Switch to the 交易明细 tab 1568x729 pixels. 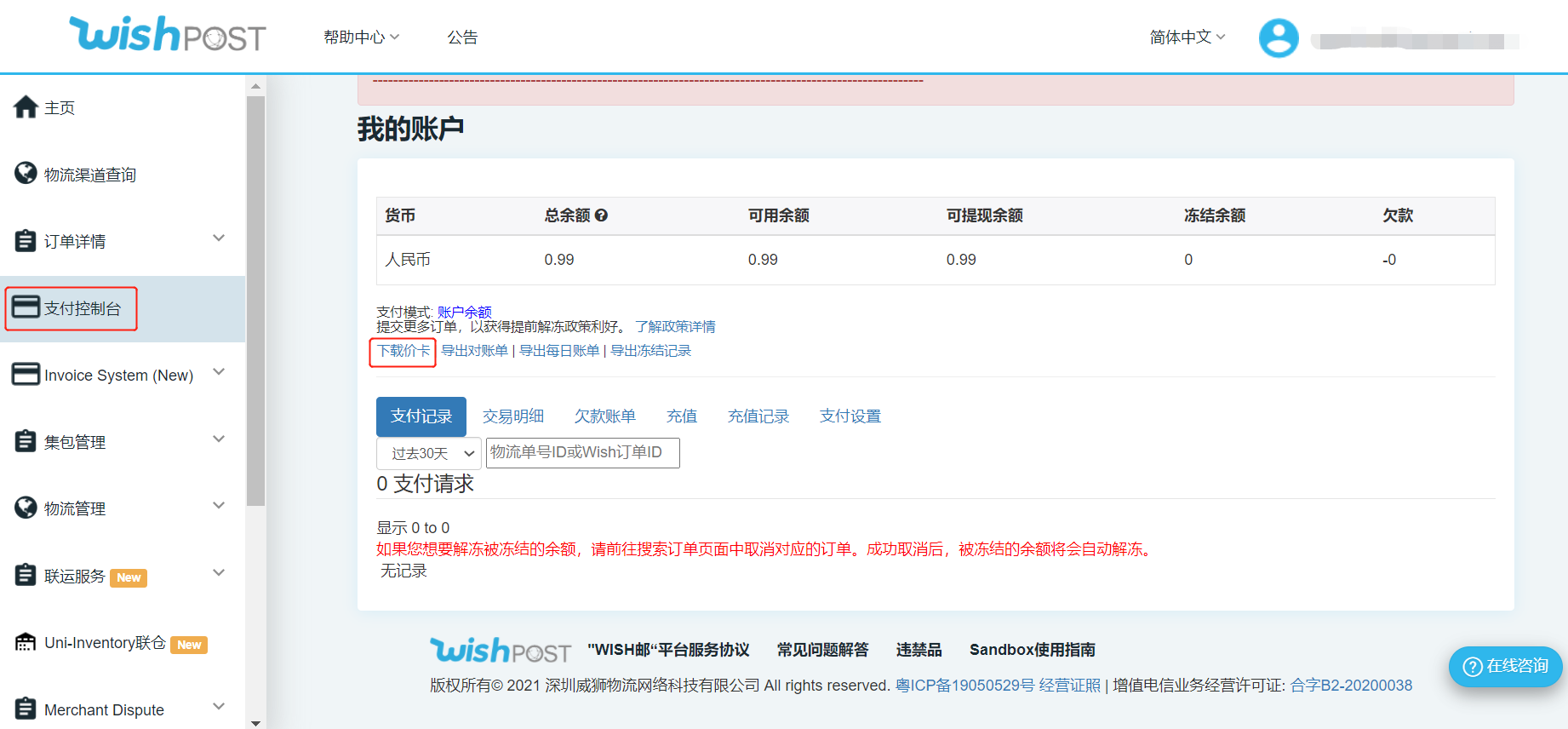click(513, 416)
